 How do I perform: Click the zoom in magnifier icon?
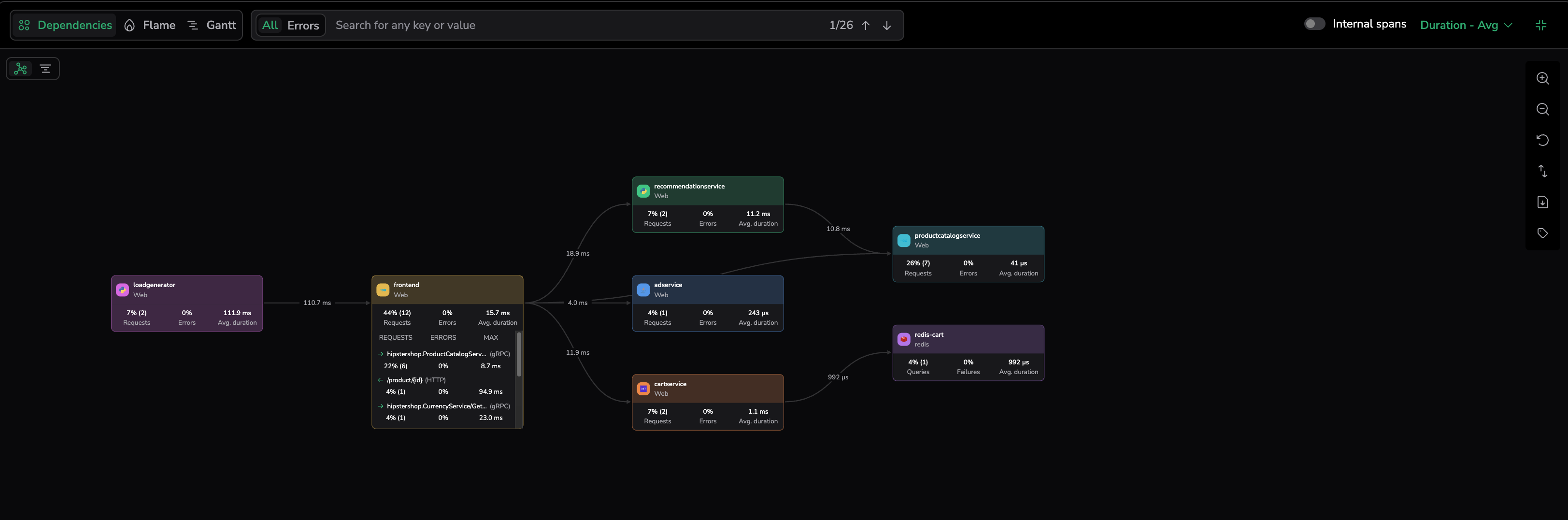click(1542, 79)
